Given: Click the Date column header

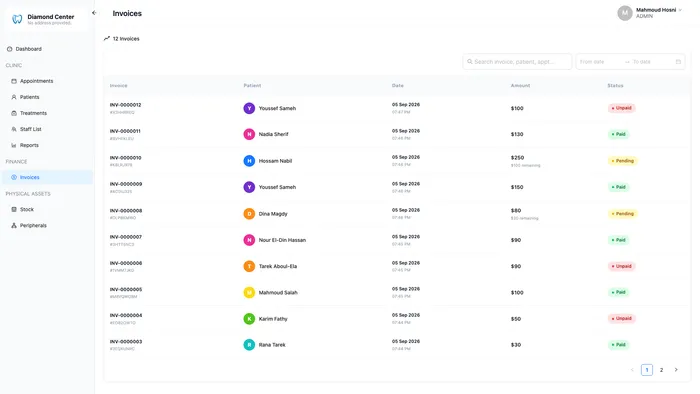Looking at the screenshot, I should tap(398, 86).
